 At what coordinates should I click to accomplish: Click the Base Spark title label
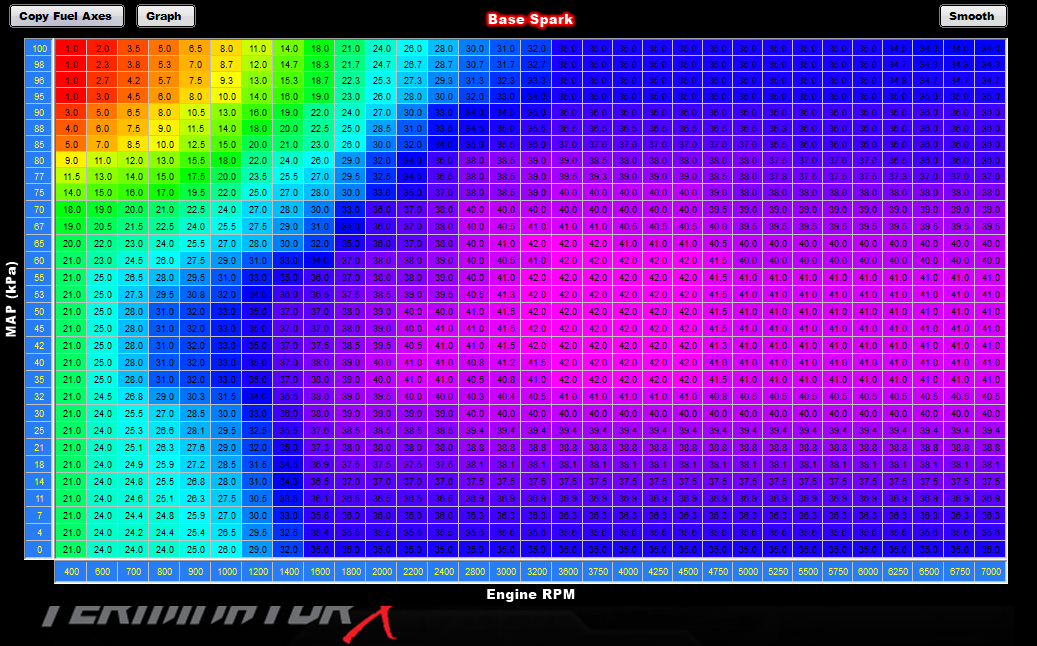(x=529, y=18)
